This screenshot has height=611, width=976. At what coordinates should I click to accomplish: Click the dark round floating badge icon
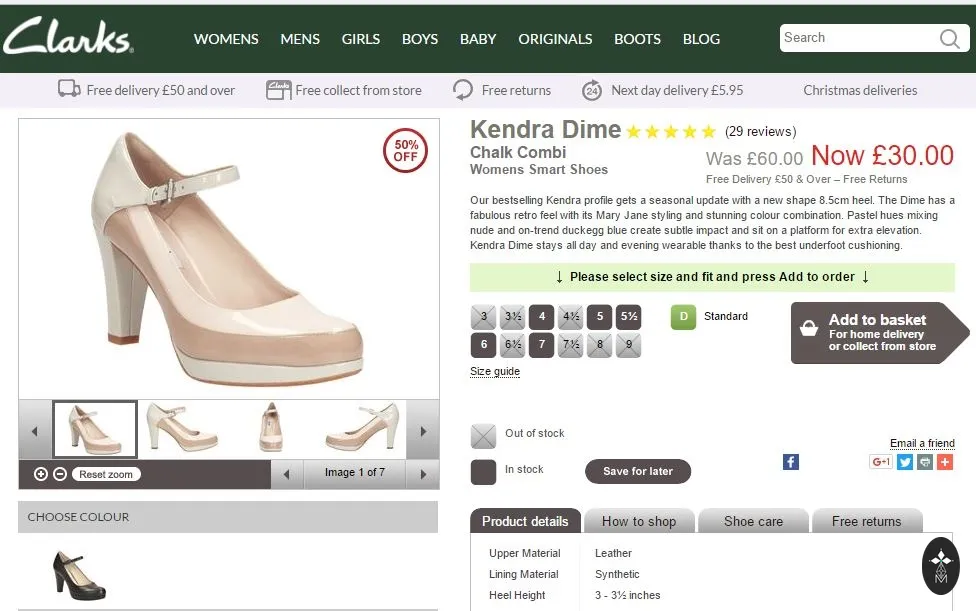pos(941,566)
